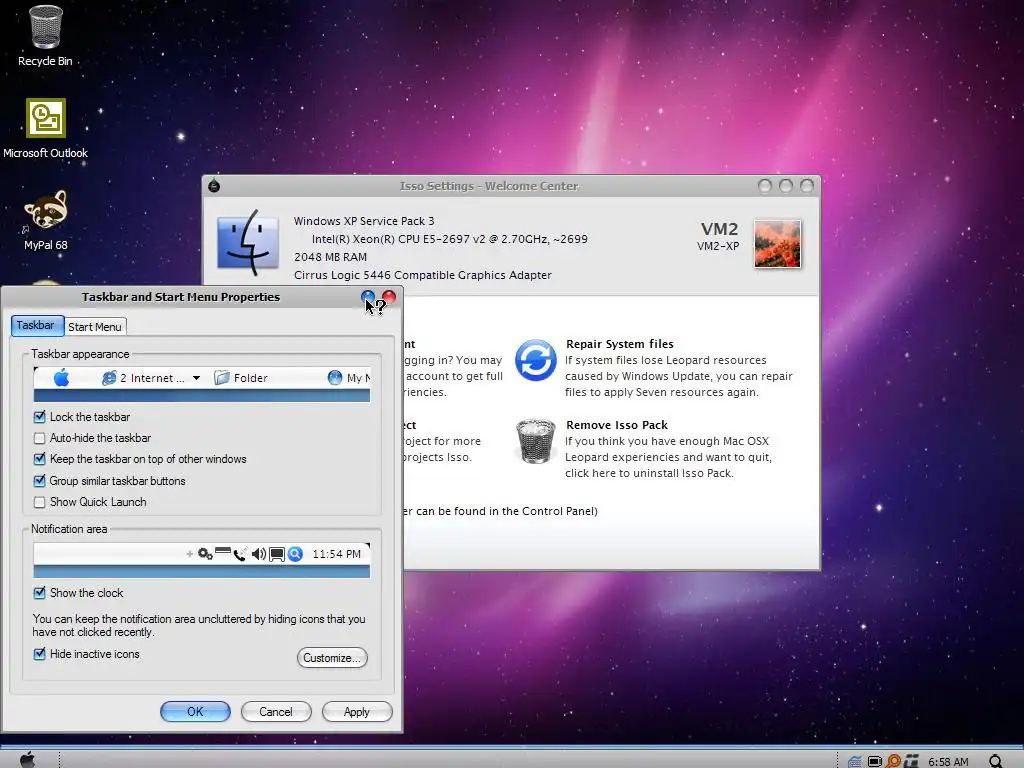The height and width of the screenshot is (768, 1024).
Task: Select the Taskbar tab
Action: [37, 325]
